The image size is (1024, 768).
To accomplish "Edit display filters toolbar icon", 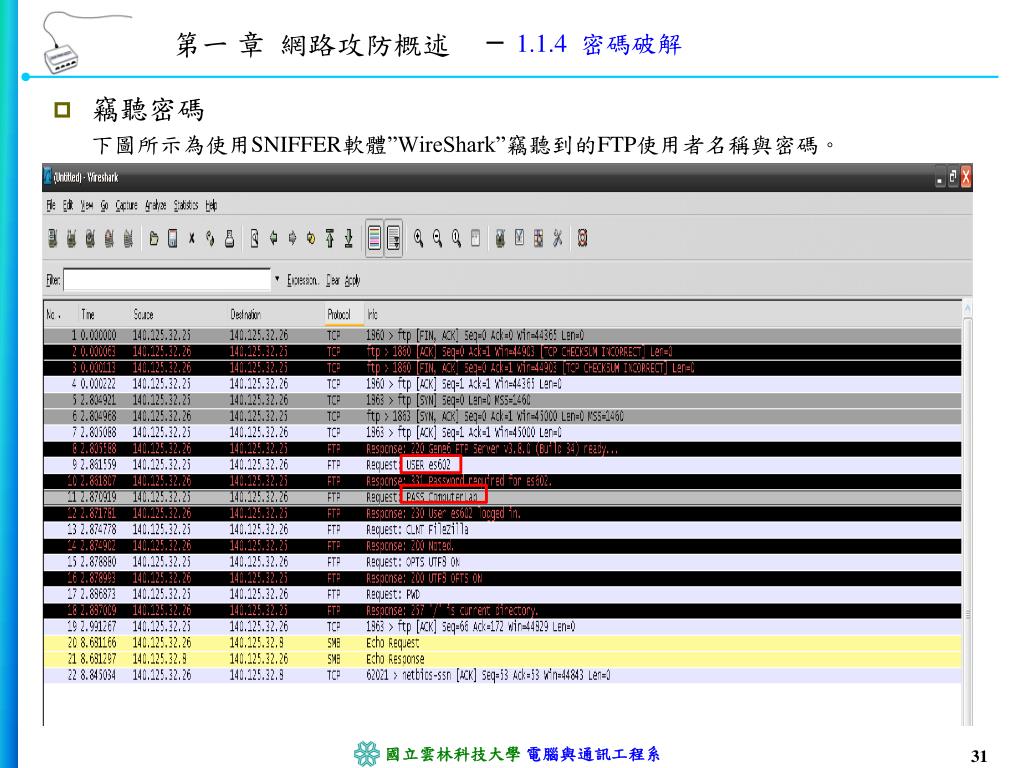I will [519, 238].
